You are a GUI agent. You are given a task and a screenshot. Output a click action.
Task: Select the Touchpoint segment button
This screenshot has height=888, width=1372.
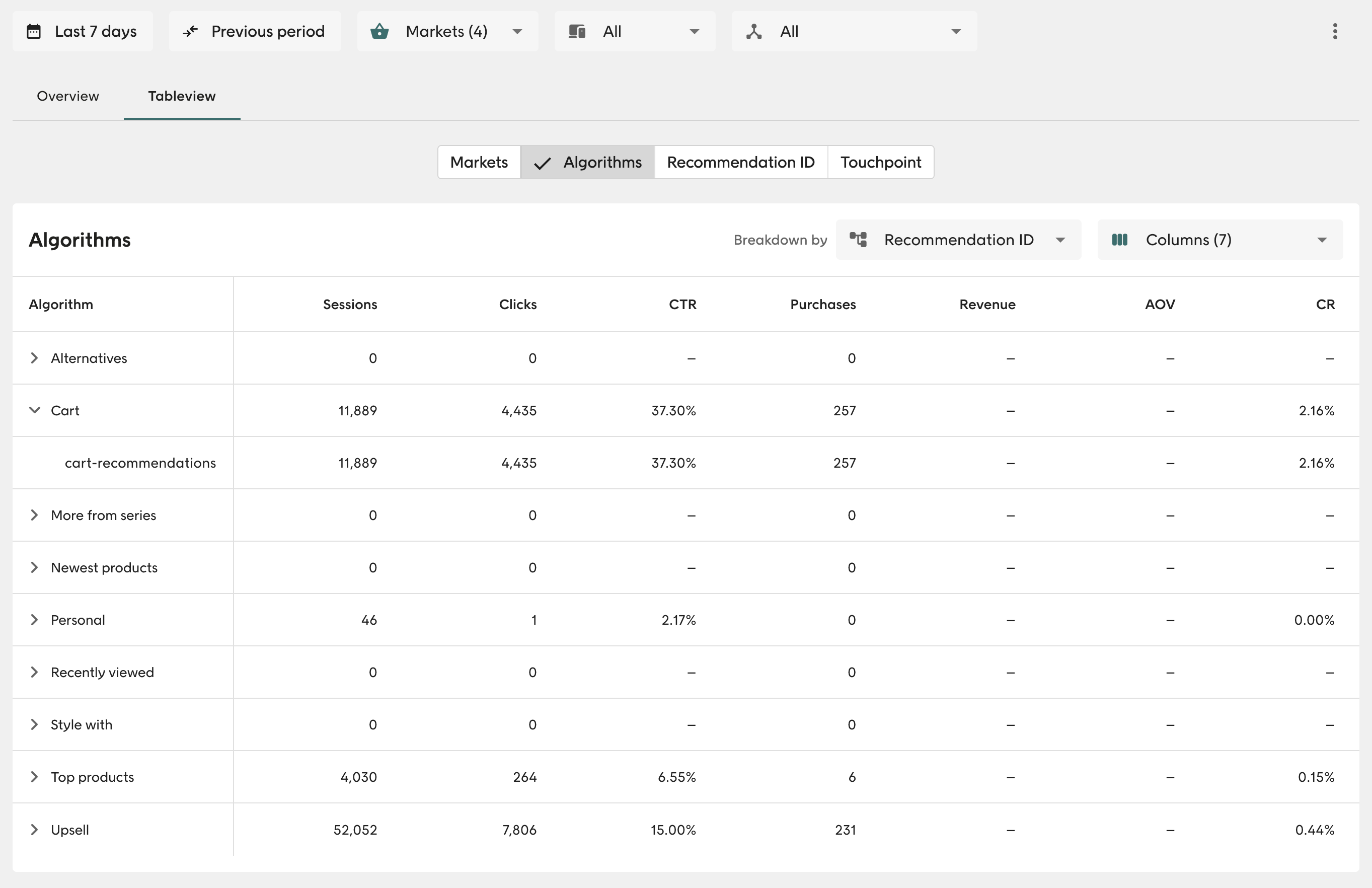[x=881, y=162]
